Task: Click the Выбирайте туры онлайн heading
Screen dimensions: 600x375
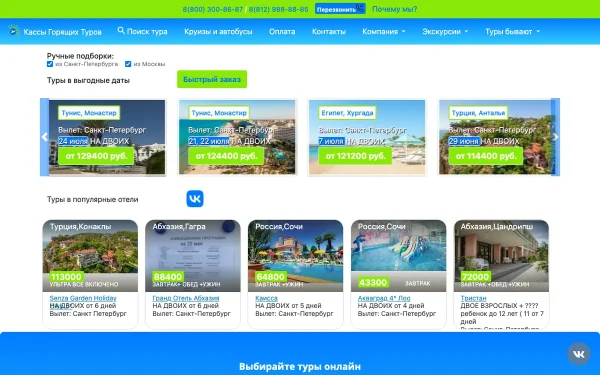Action: coord(300,366)
